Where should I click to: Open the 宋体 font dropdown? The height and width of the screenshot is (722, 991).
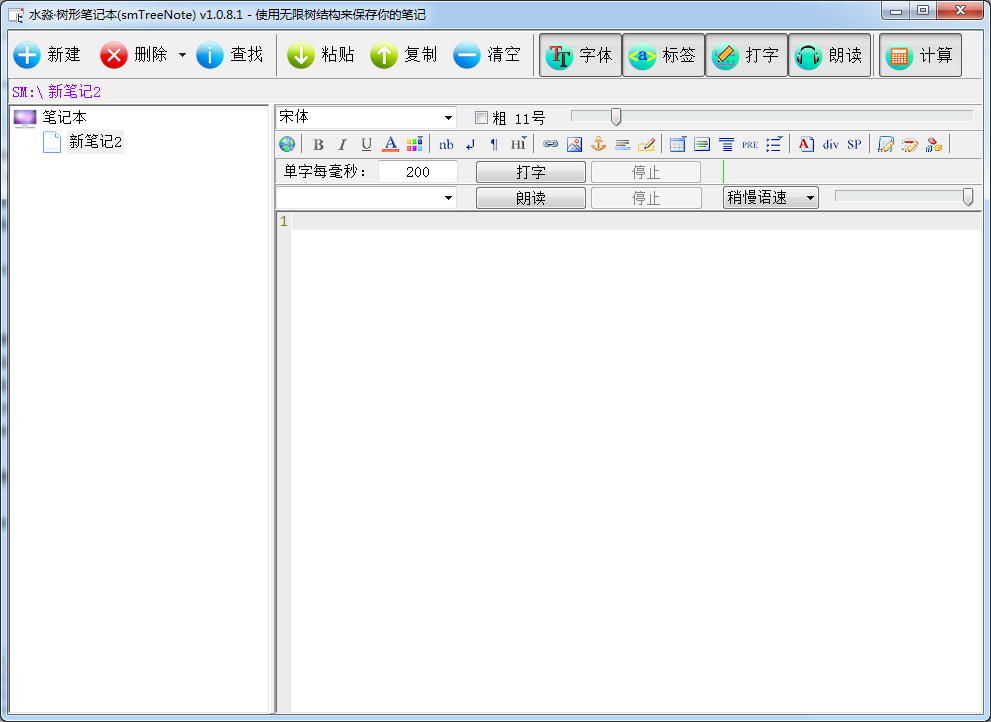[366, 118]
